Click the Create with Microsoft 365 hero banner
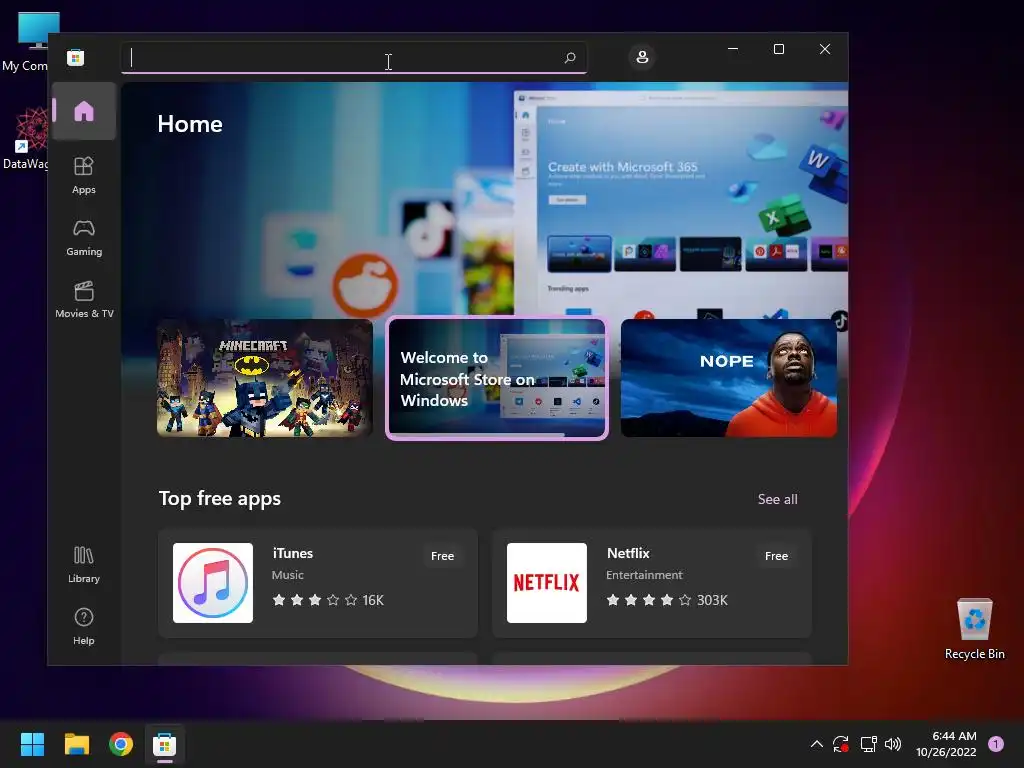Image resolution: width=1024 pixels, height=768 pixels. tap(680, 202)
